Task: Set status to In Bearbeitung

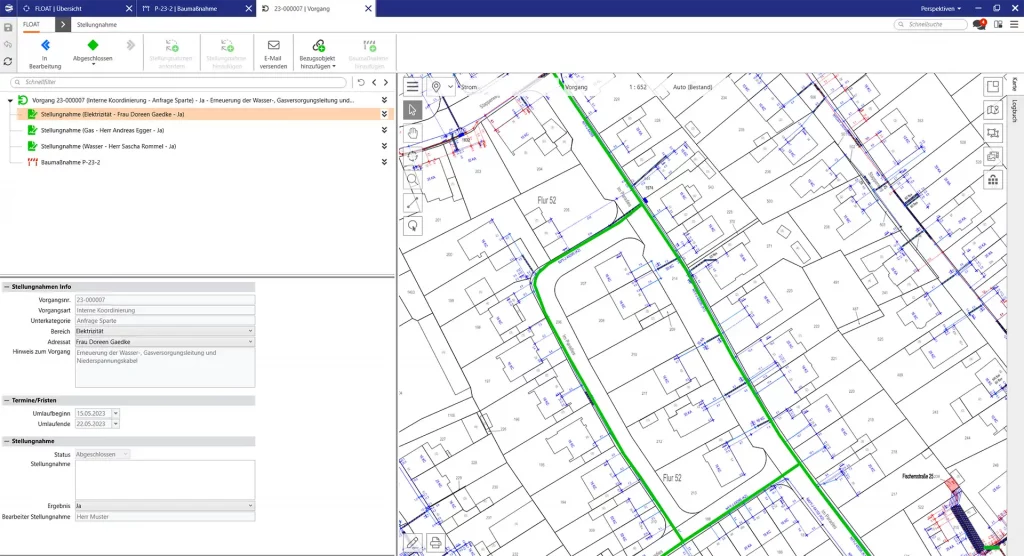Action: tap(45, 52)
